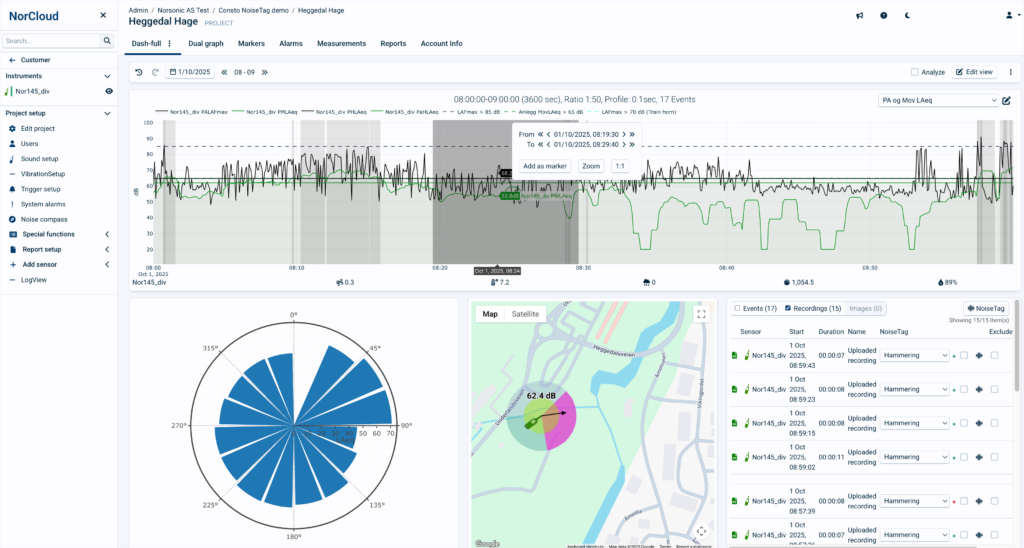Switch to dark mode moon icon

(908, 16)
